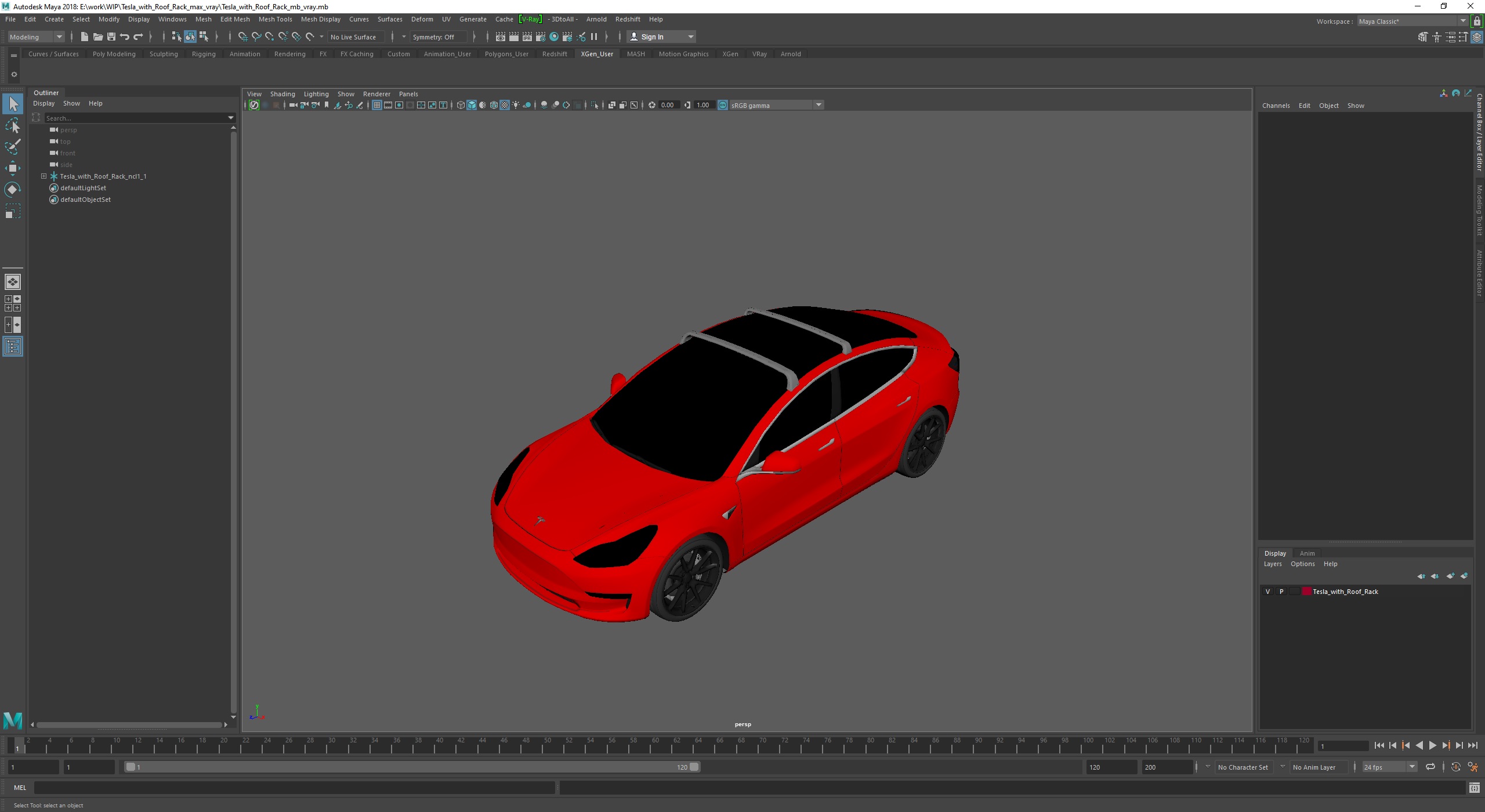Redo the last action
This screenshot has height=812, width=1485.
(138, 37)
